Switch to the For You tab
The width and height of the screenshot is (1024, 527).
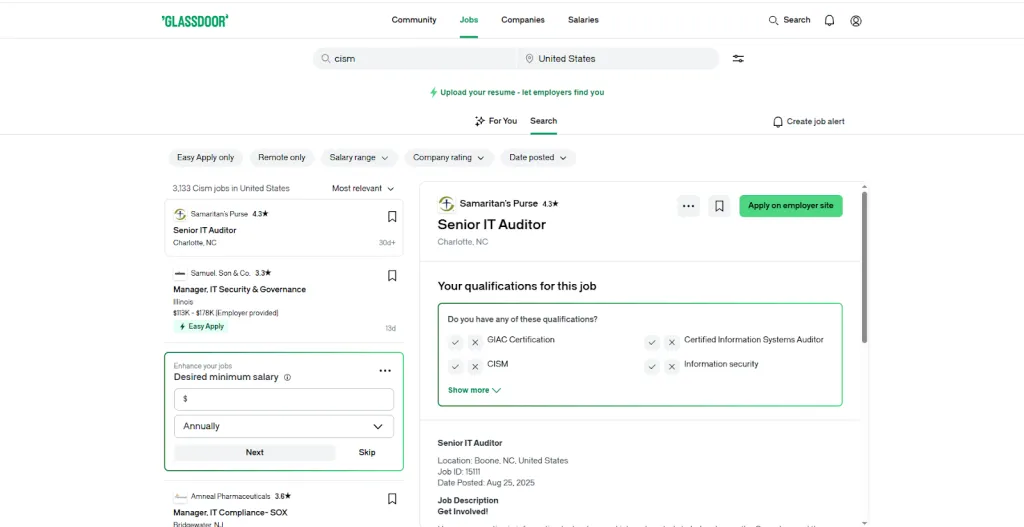[496, 121]
